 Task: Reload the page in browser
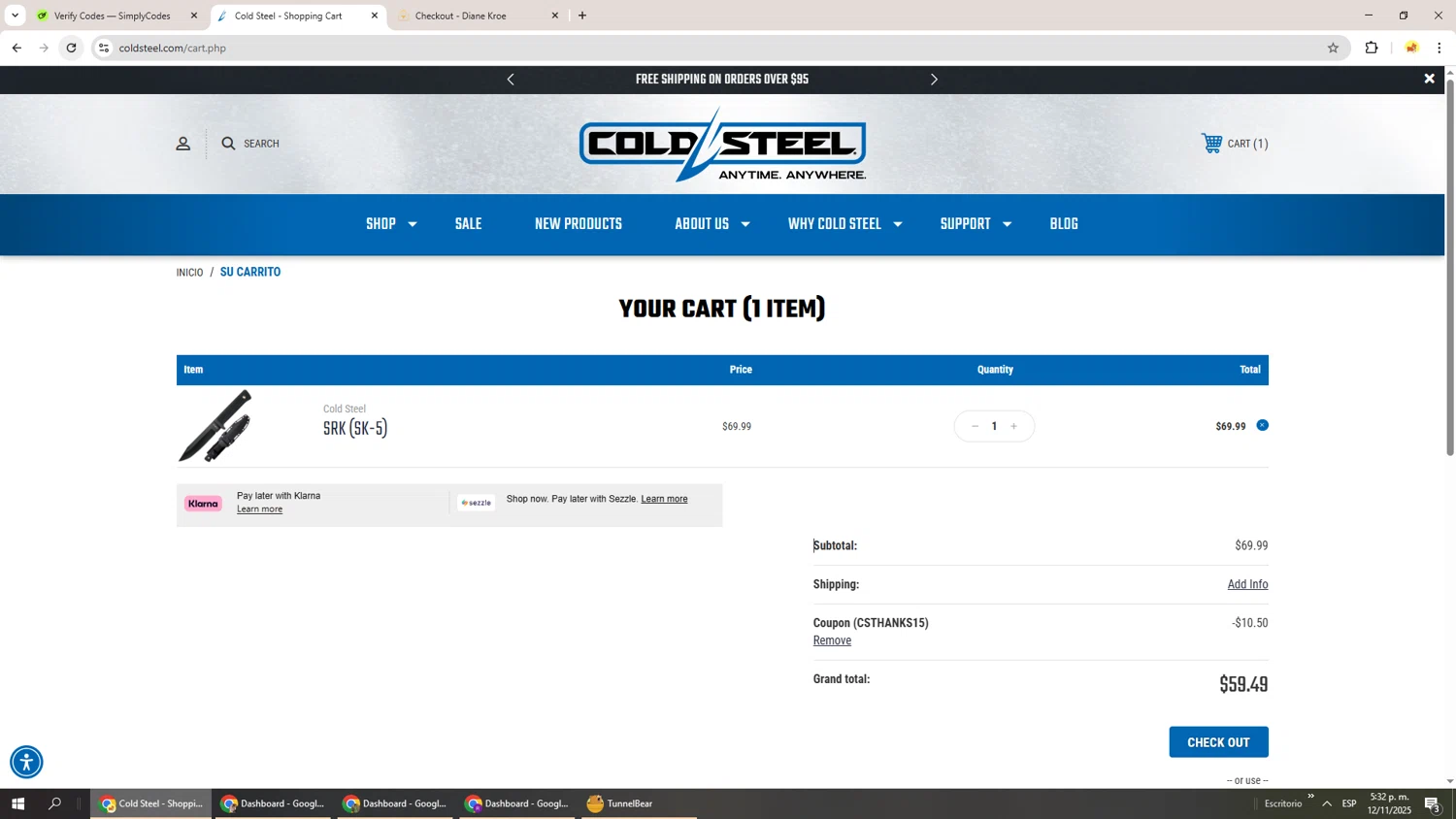[71, 48]
